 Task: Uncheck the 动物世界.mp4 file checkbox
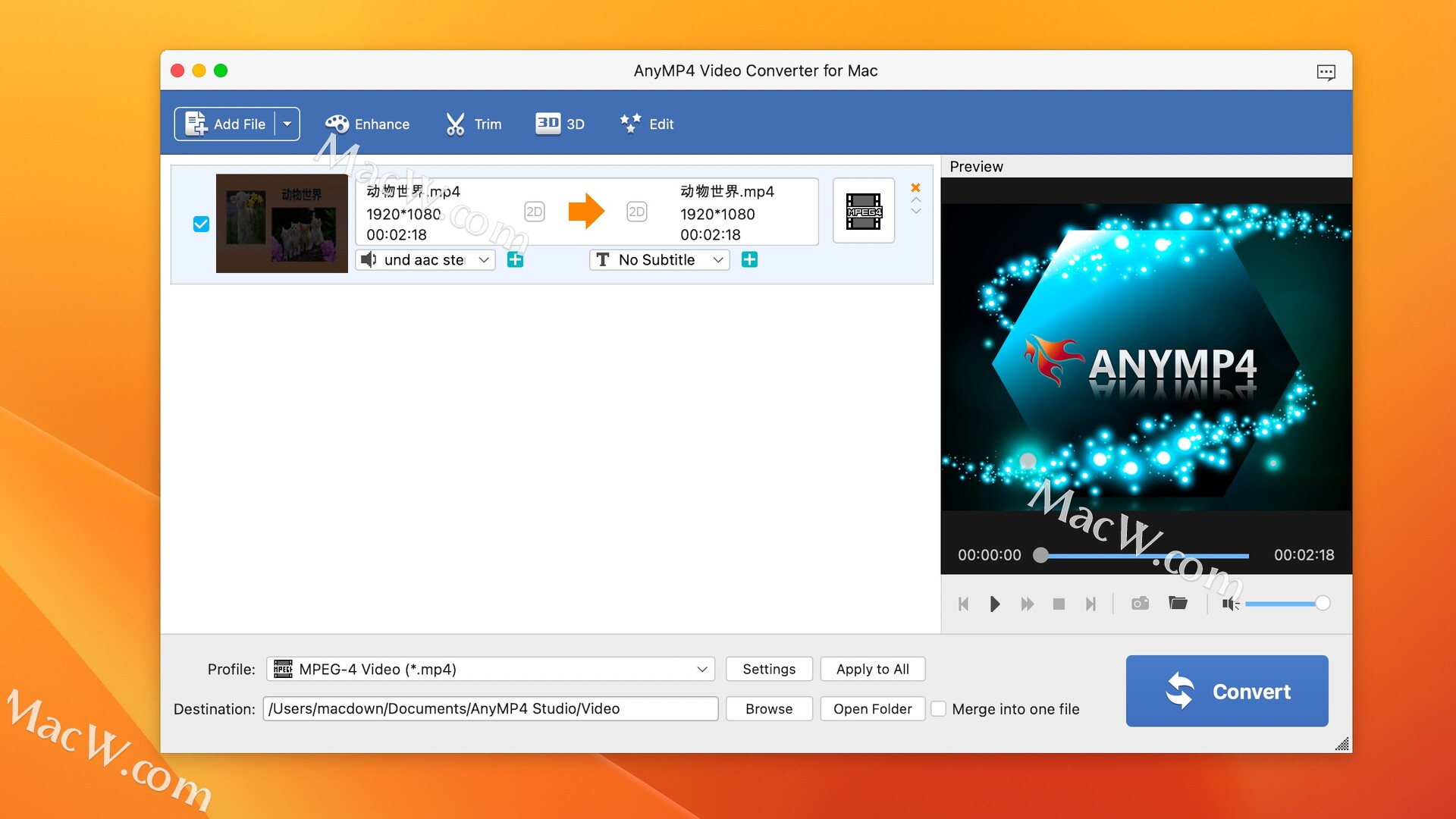pyautogui.click(x=201, y=224)
